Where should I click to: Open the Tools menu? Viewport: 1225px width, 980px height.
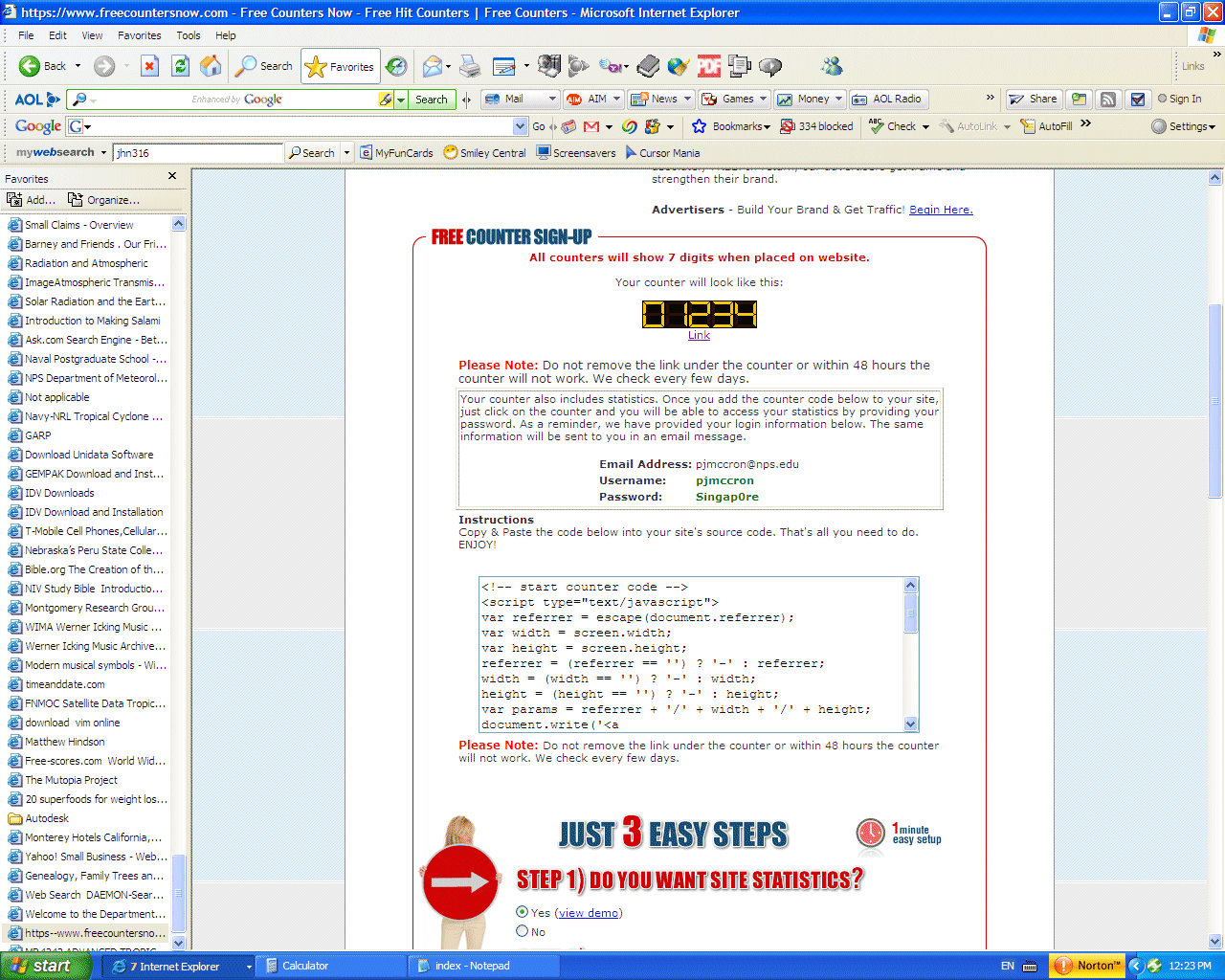pyautogui.click(x=189, y=35)
